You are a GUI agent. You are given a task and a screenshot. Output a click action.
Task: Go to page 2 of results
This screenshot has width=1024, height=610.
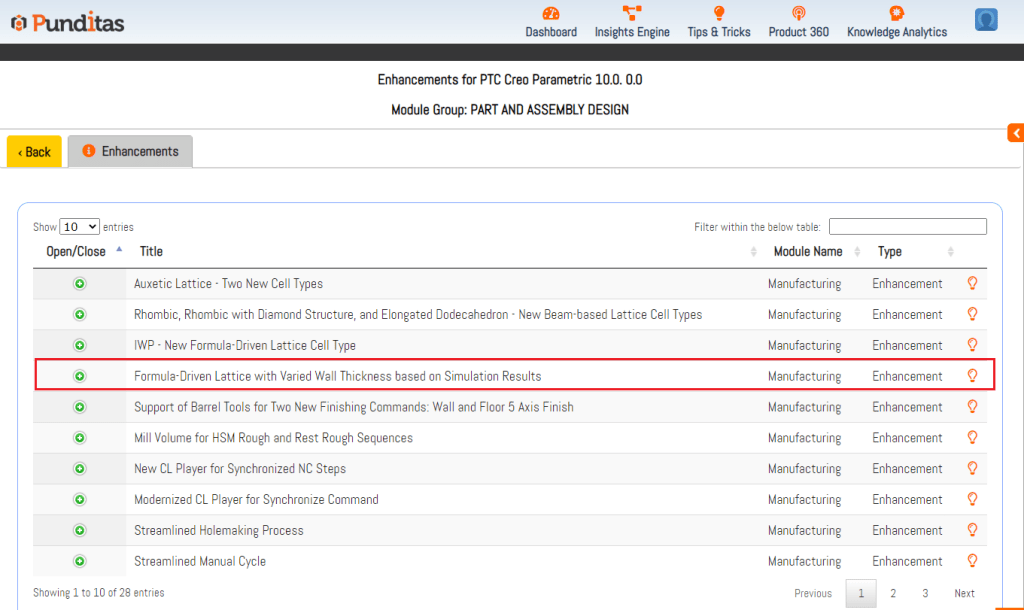pos(893,593)
